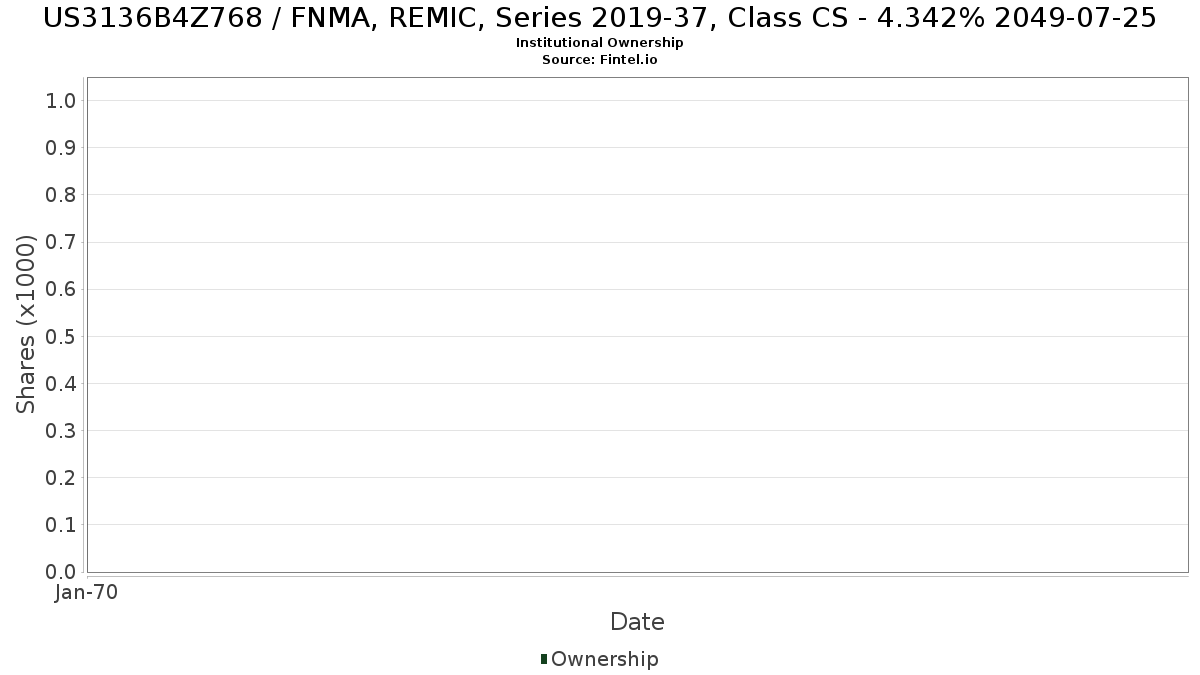Select the 0.8 y-axis tick label

[x=61, y=195]
